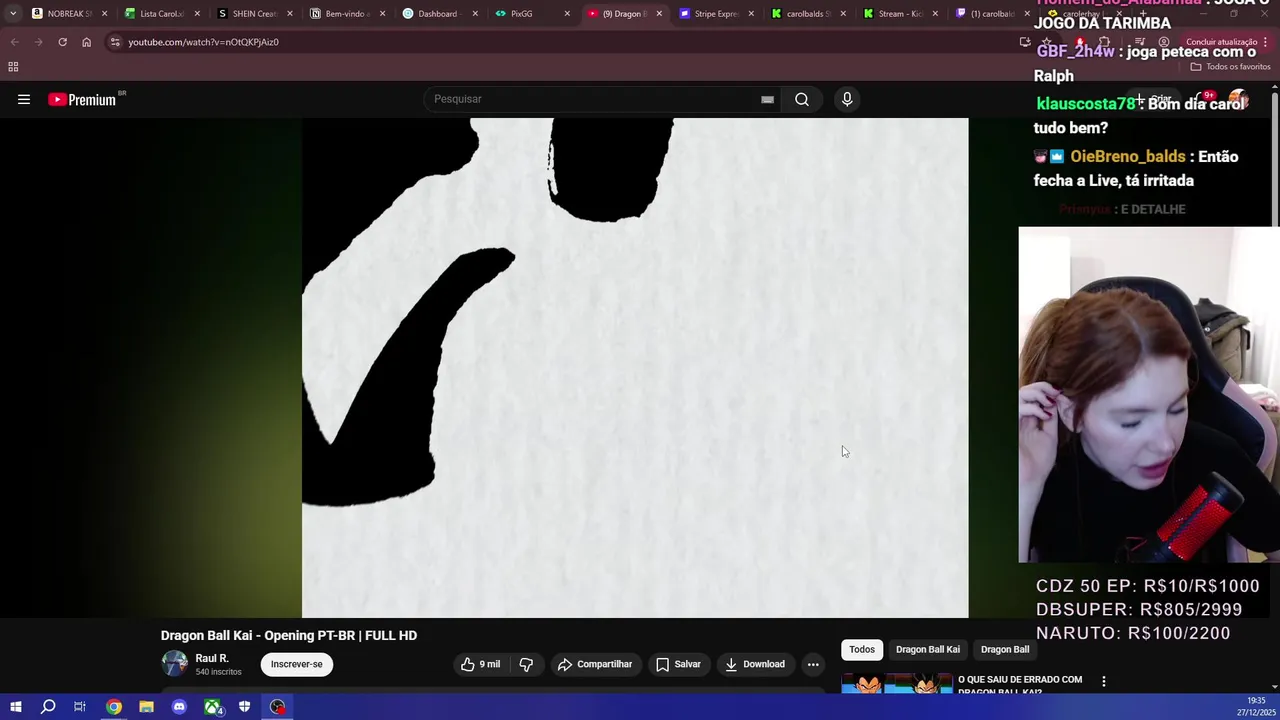Open File Explorer from the taskbar

pyautogui.click(x=146, y=707)
